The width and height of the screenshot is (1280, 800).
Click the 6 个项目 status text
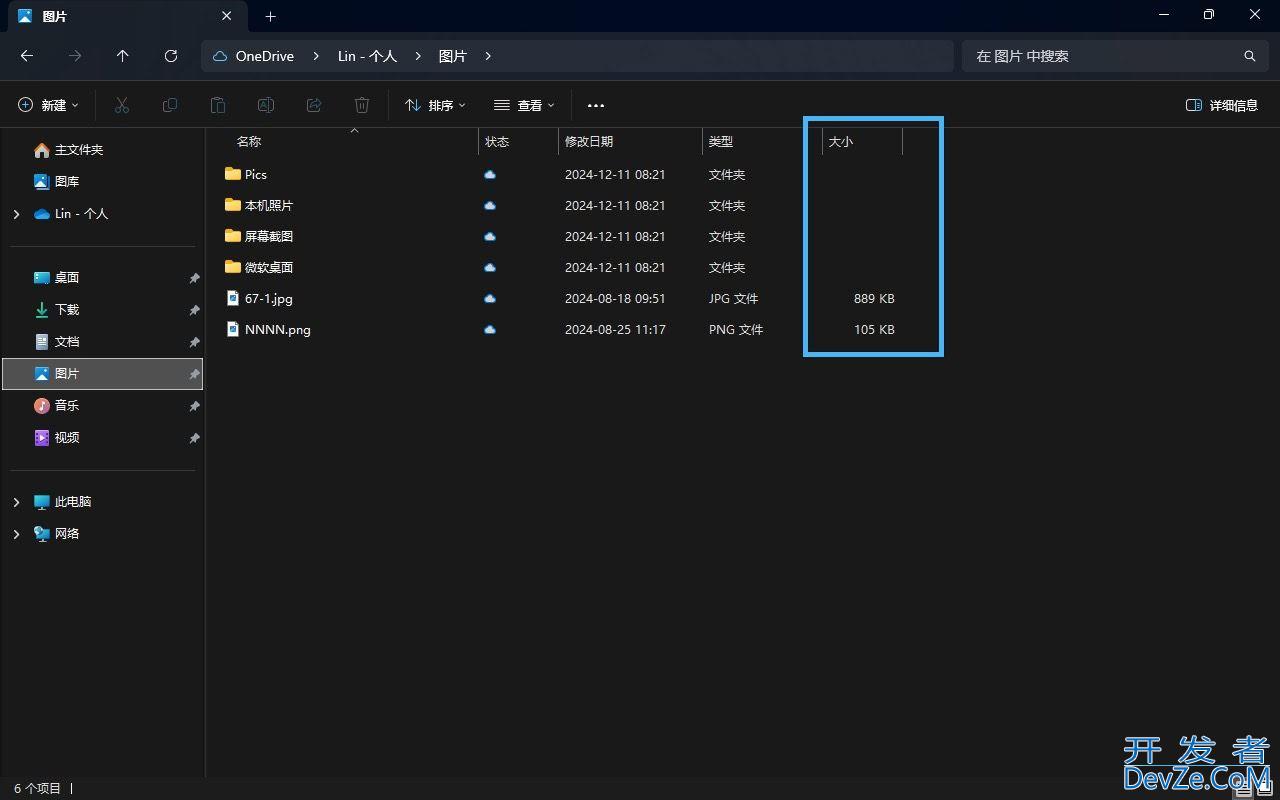[38, 788]
